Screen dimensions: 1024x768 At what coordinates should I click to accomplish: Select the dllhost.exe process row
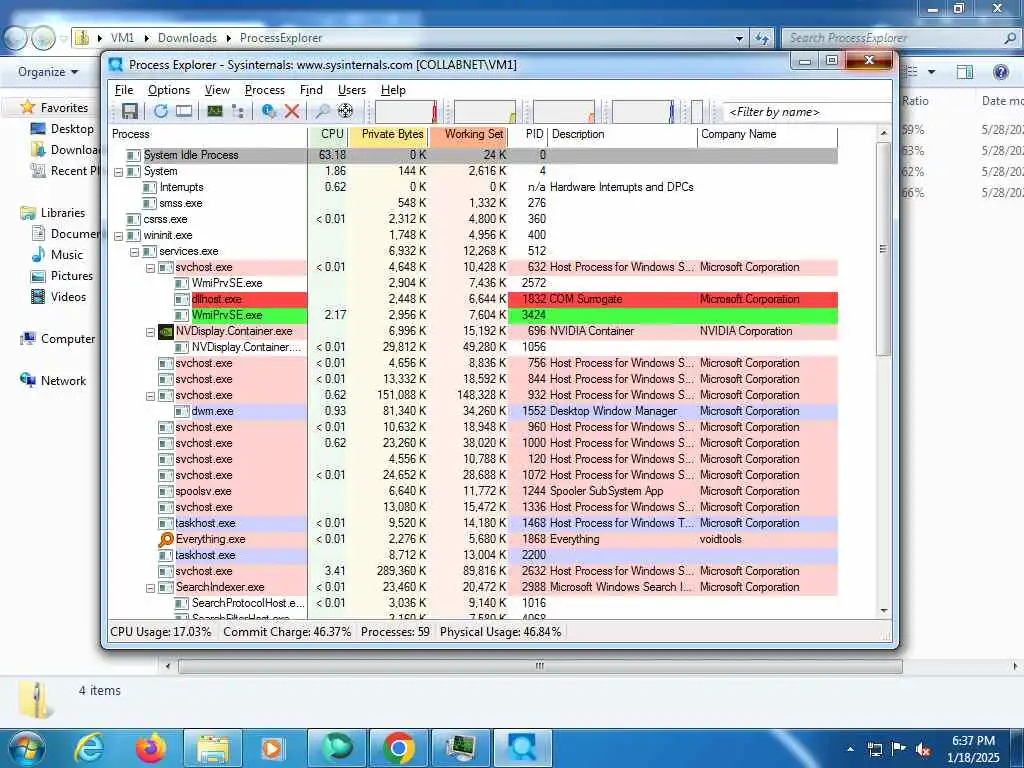click(473, 299)
